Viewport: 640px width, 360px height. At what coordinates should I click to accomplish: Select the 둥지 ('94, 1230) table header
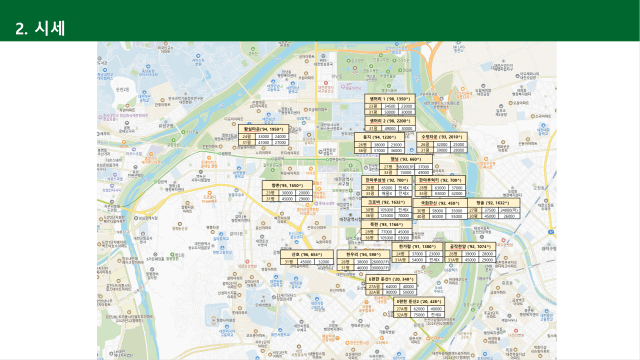[379, 137]
